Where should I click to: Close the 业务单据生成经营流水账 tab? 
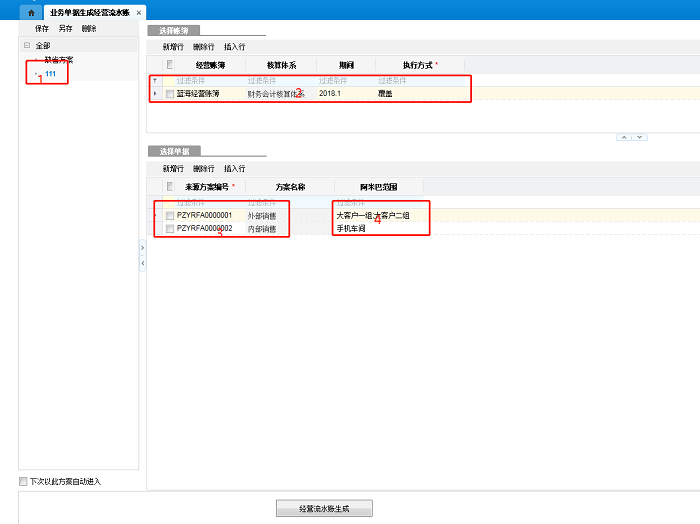click(139, 12)
